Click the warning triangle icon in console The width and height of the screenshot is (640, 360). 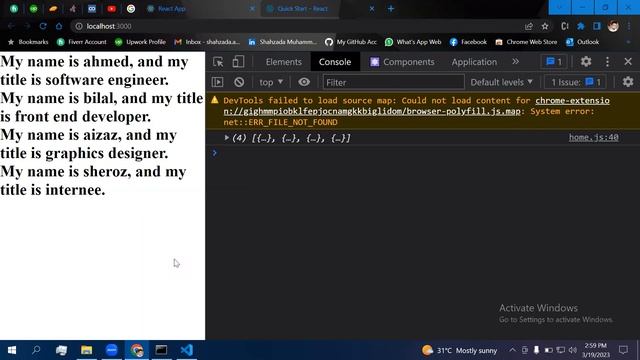(215, 100)
